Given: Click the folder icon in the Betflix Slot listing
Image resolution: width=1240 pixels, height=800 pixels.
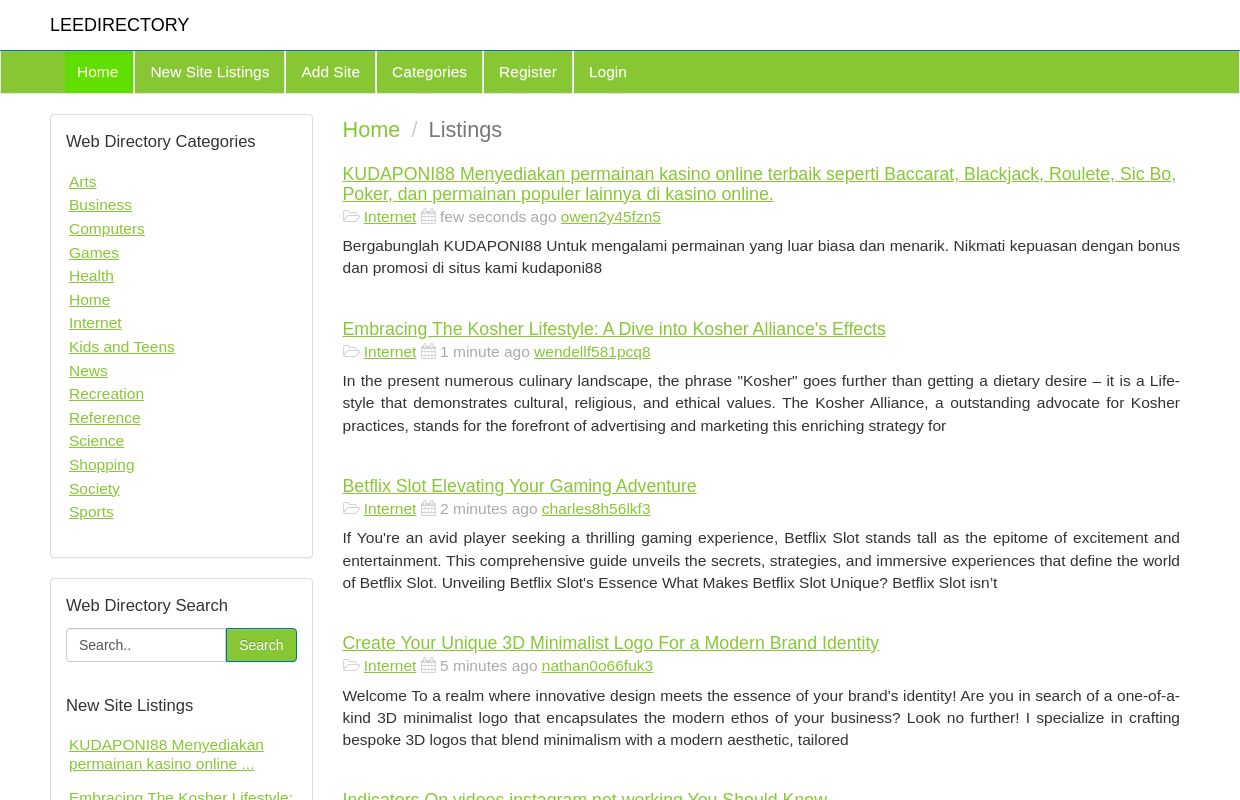Looking at the screenshot, I should [352, 508].
